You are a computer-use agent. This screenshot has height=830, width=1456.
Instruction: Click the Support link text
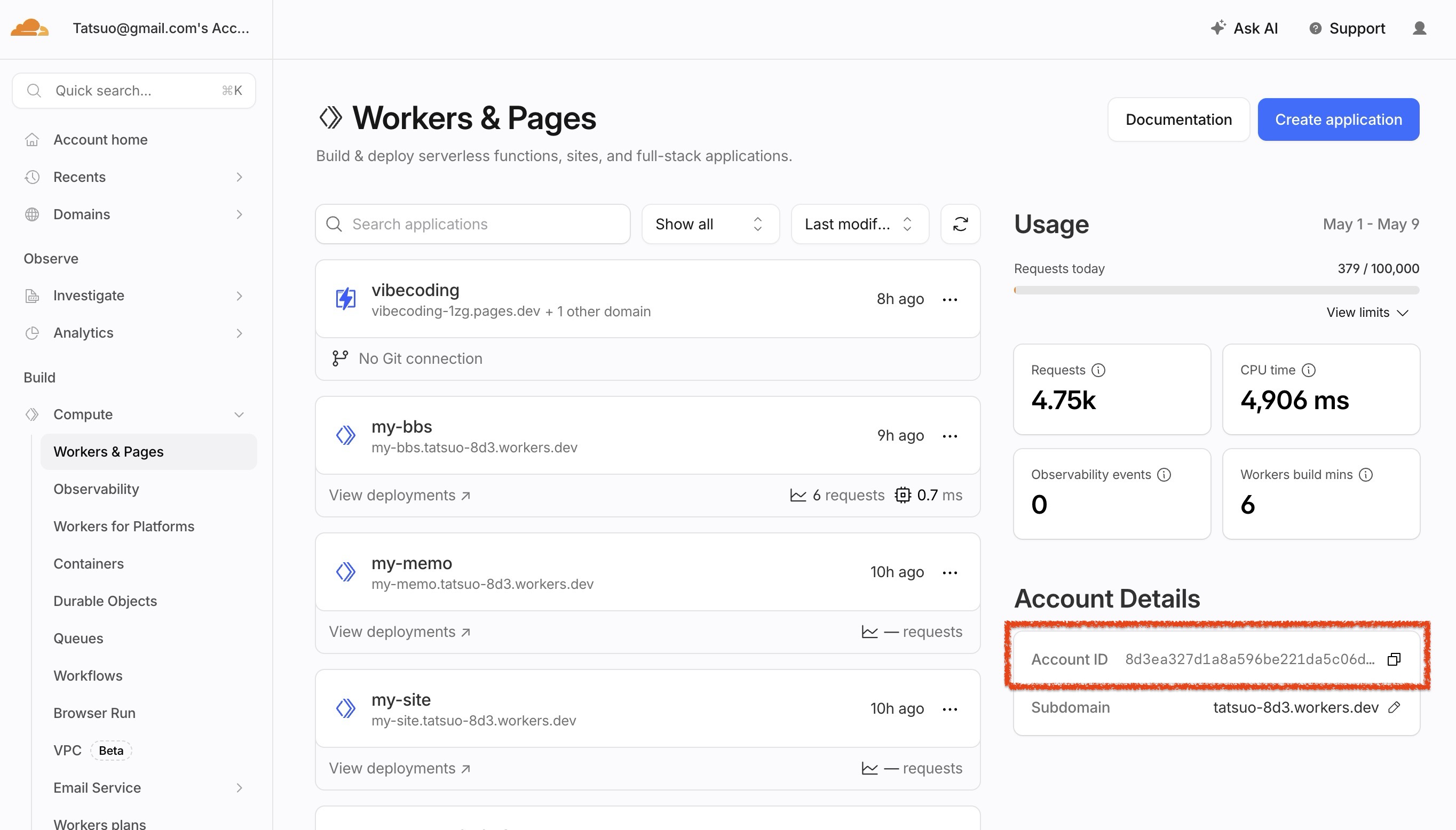pos(1357,28)
